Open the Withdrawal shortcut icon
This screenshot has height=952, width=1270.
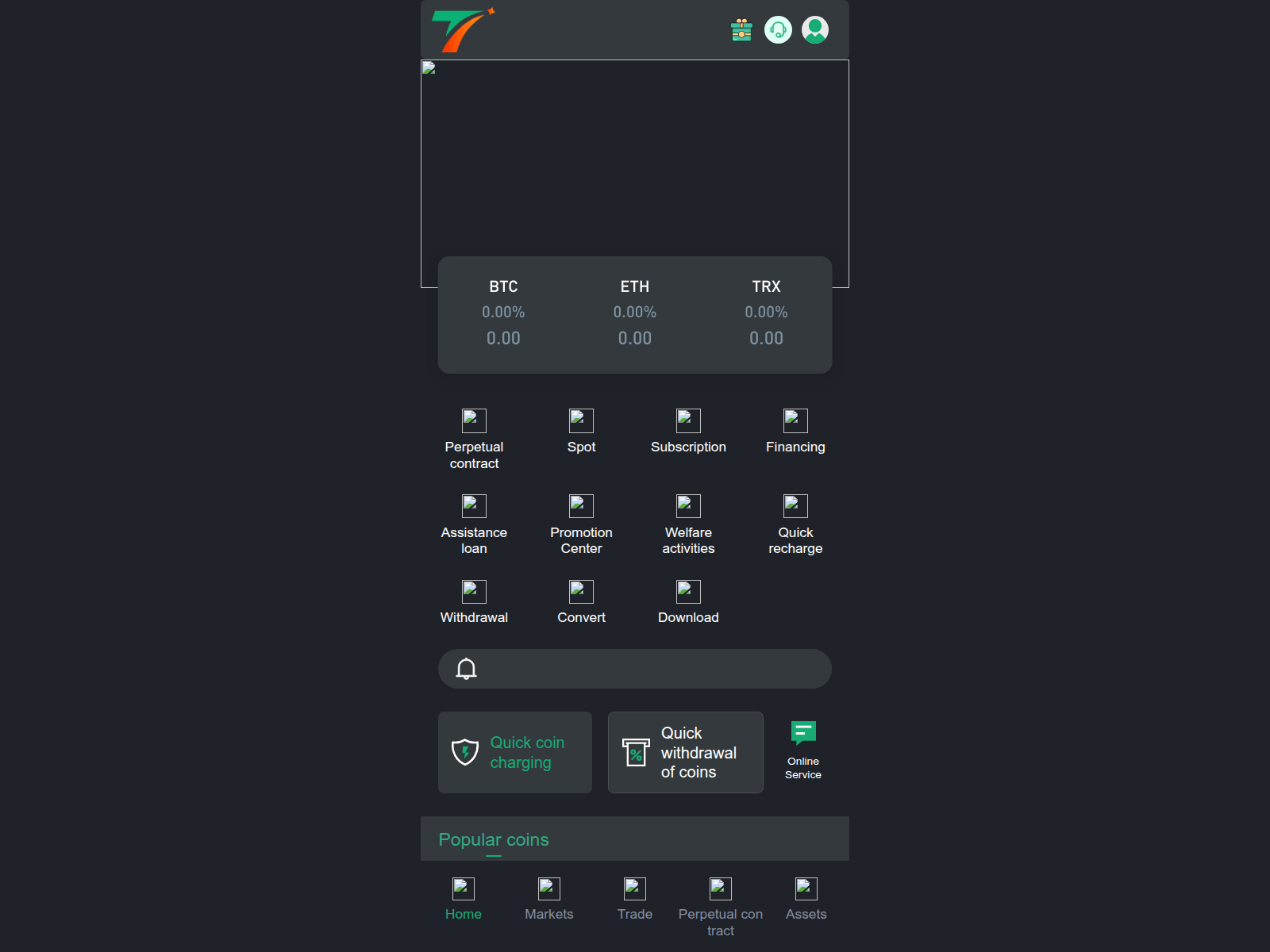tap(474, 601)
